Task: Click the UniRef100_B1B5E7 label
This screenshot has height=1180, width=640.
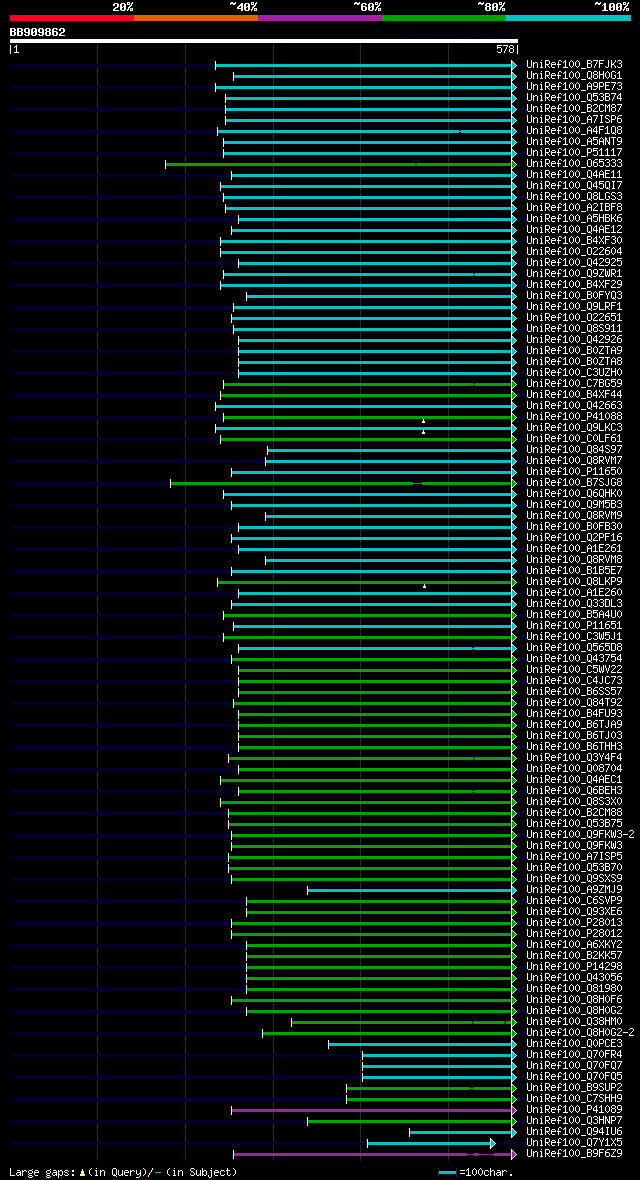Action: (574, 570)
